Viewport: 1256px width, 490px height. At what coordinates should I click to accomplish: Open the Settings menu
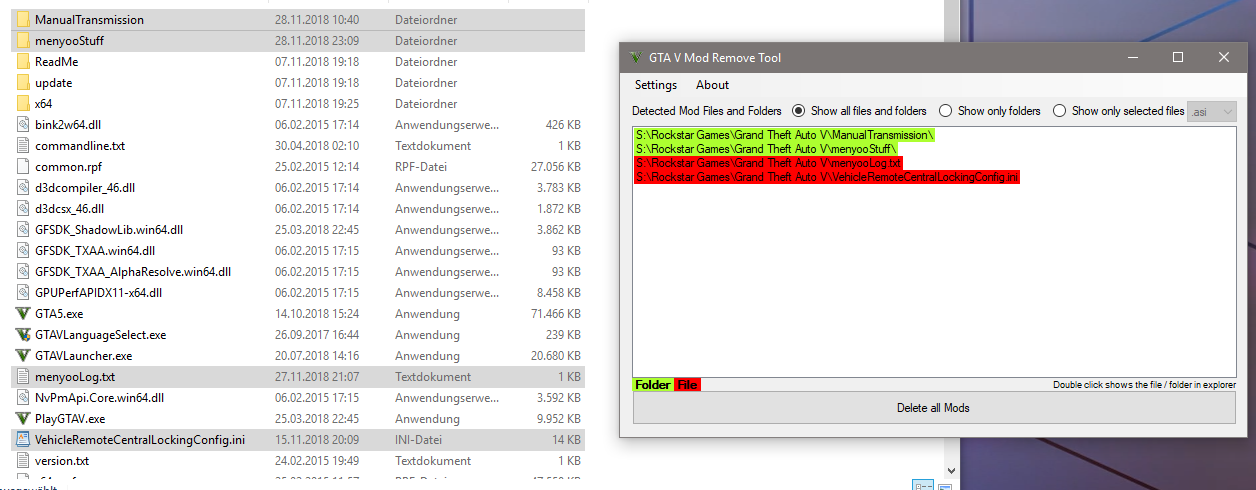656,85
